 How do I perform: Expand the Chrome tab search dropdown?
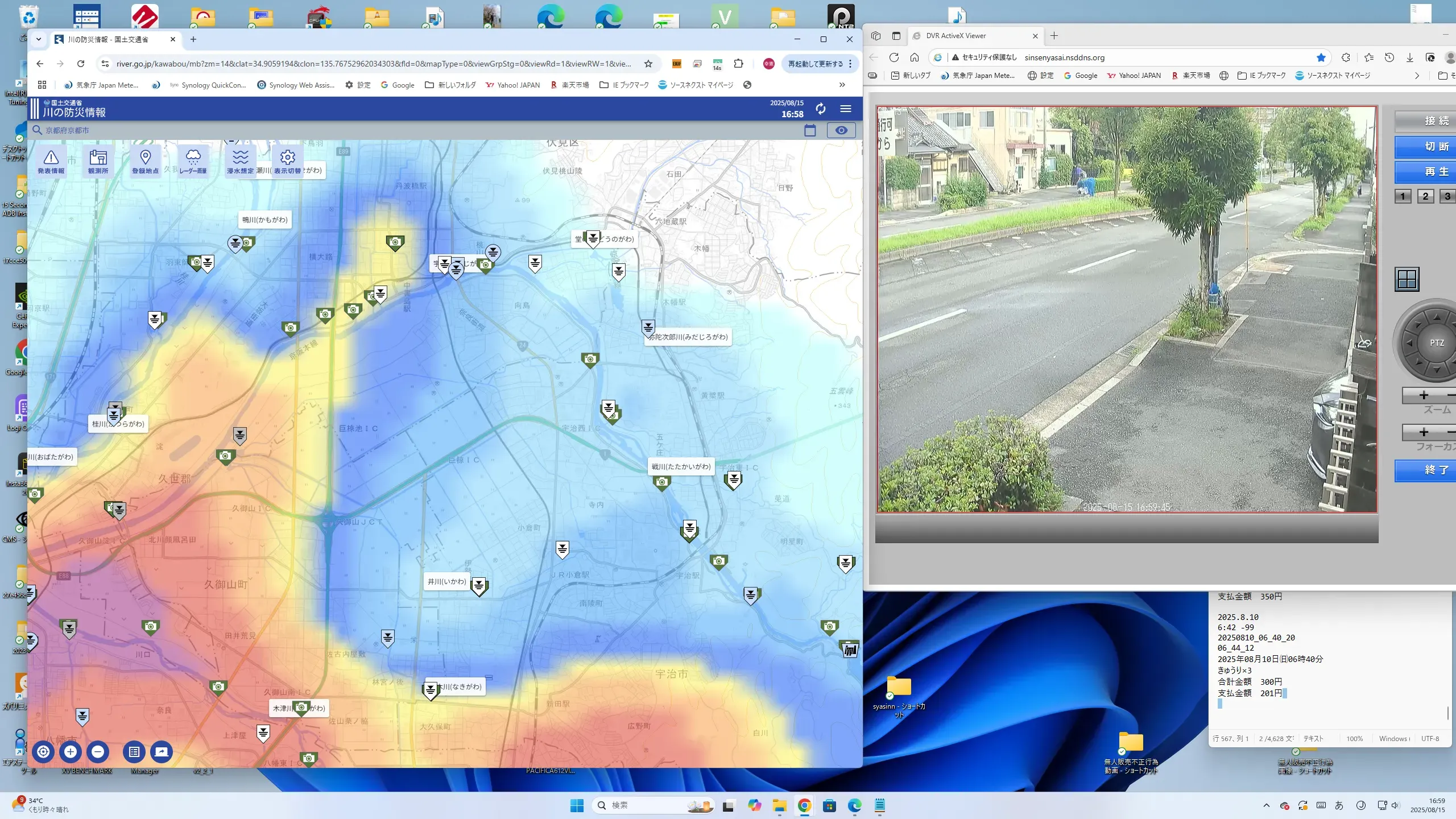point(39,39)
